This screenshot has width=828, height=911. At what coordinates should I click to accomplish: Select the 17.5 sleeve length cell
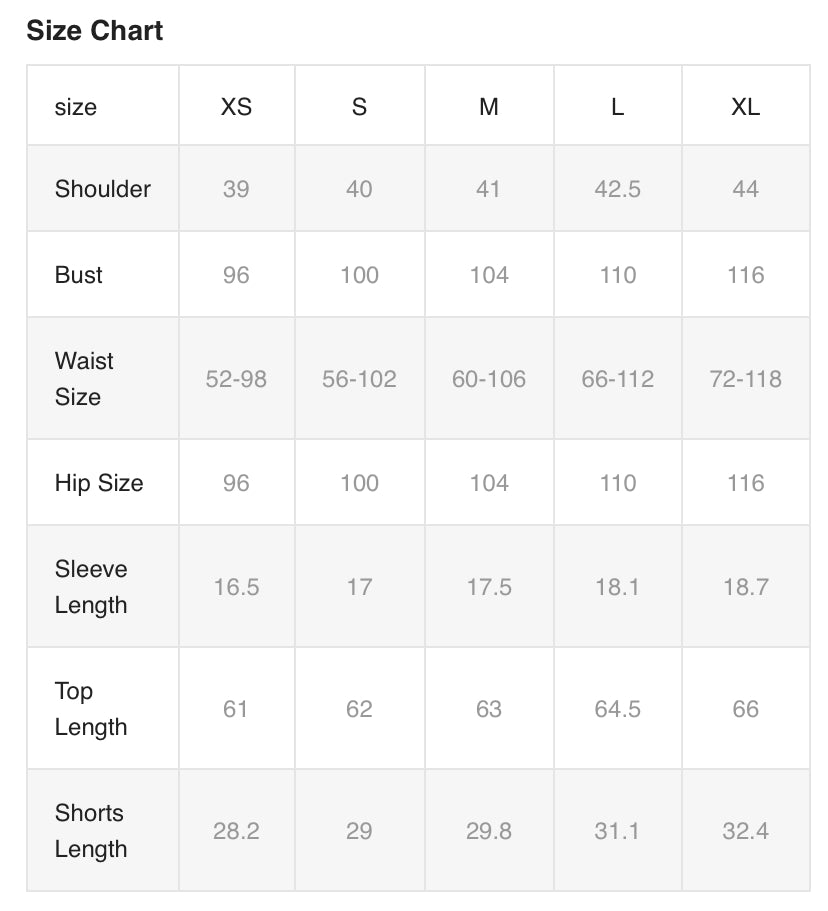tap(489, 587)
